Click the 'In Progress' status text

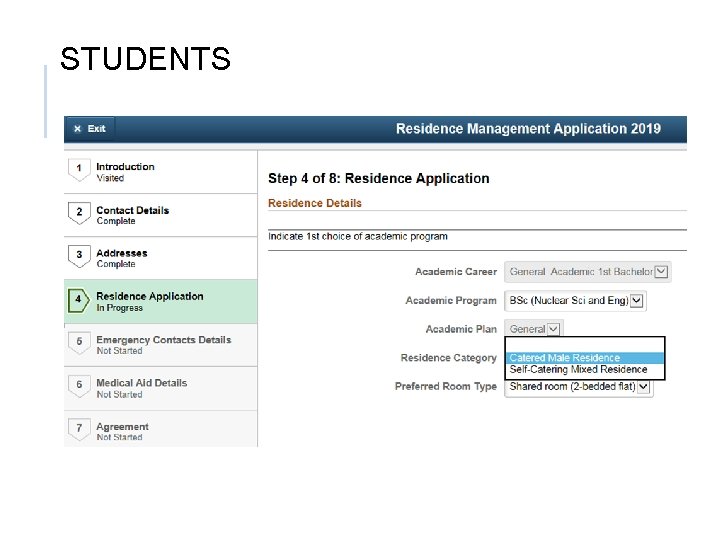(x=119, y=308)
